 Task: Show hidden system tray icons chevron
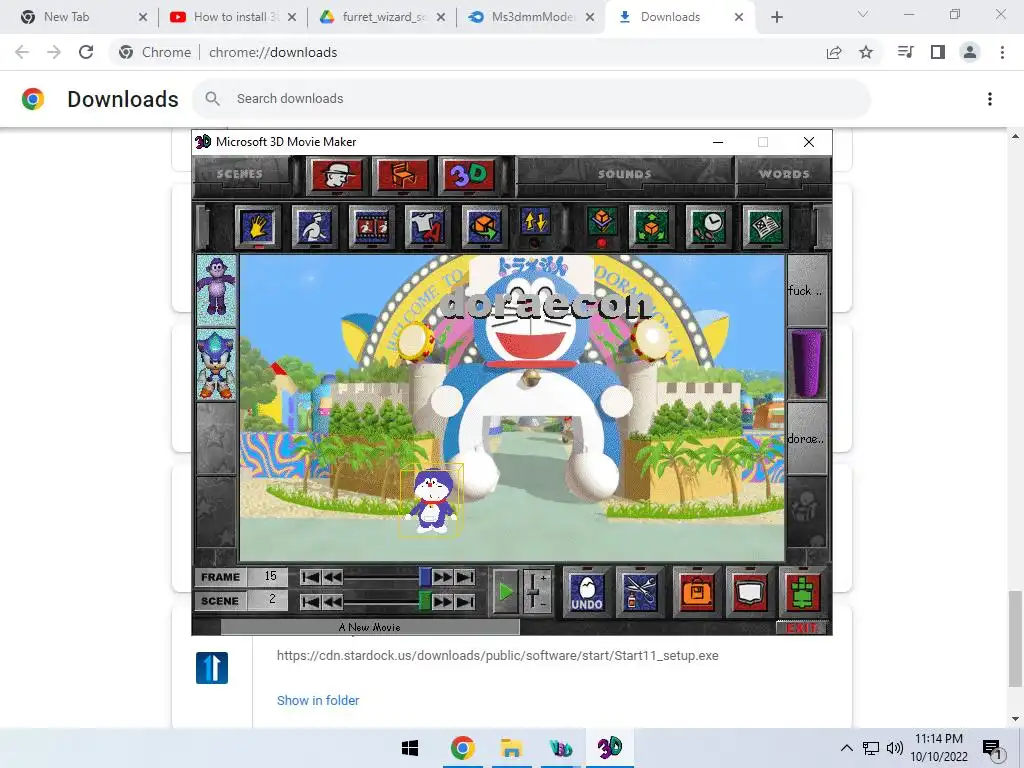pos(846,748)
